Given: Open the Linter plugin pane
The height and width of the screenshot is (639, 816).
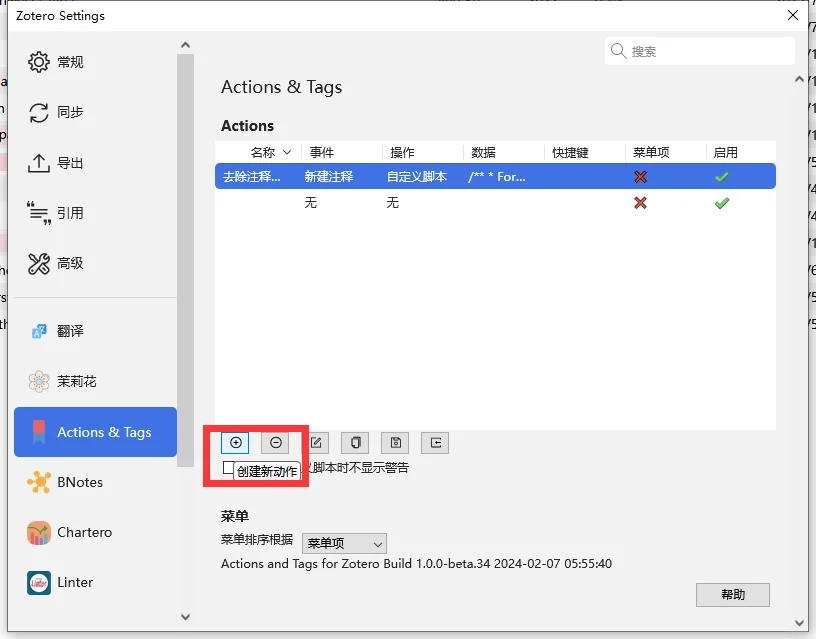Looking at the screenshot, I should point(95,582).
